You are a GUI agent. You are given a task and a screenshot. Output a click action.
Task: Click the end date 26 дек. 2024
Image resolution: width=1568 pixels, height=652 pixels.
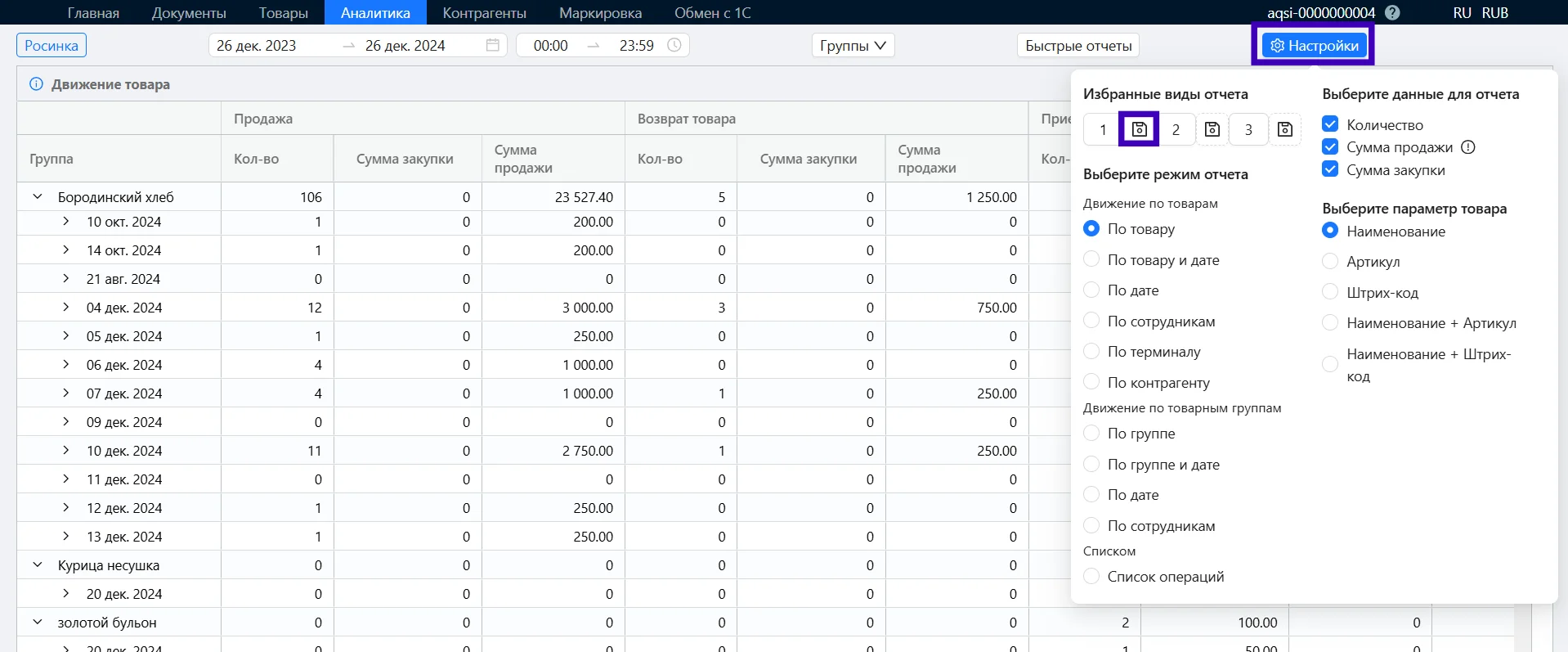pyautogui.click(x=405, y=45)
